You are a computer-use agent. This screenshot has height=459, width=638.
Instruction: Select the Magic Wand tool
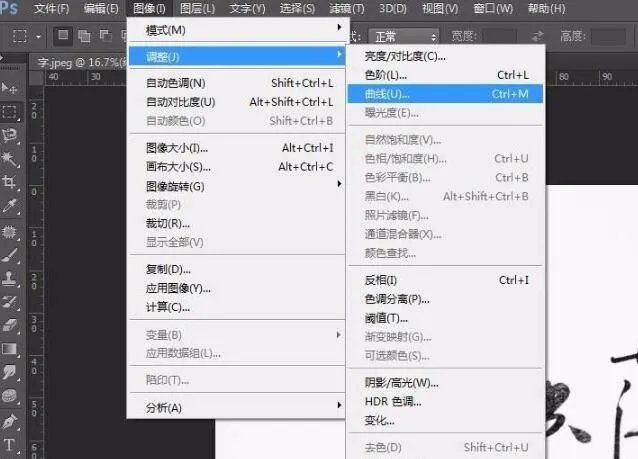click(9, 159)
